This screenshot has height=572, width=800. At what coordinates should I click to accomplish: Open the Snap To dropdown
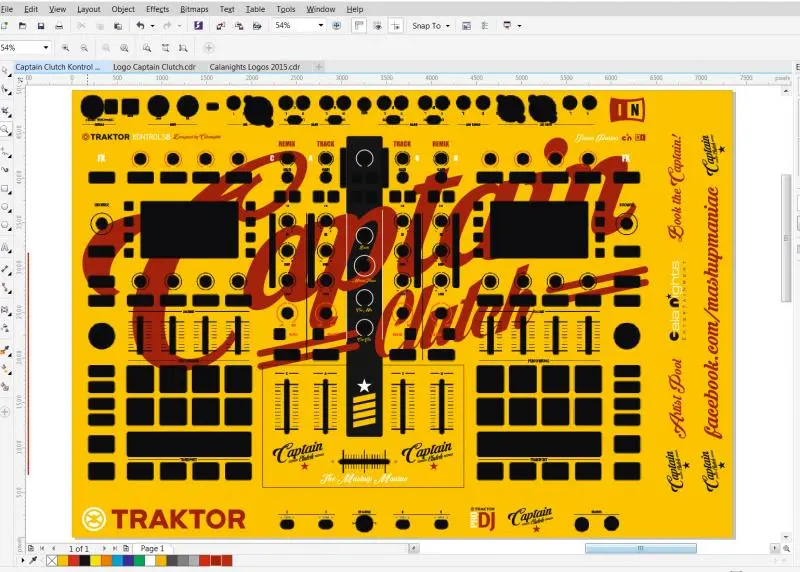[430, 25]
